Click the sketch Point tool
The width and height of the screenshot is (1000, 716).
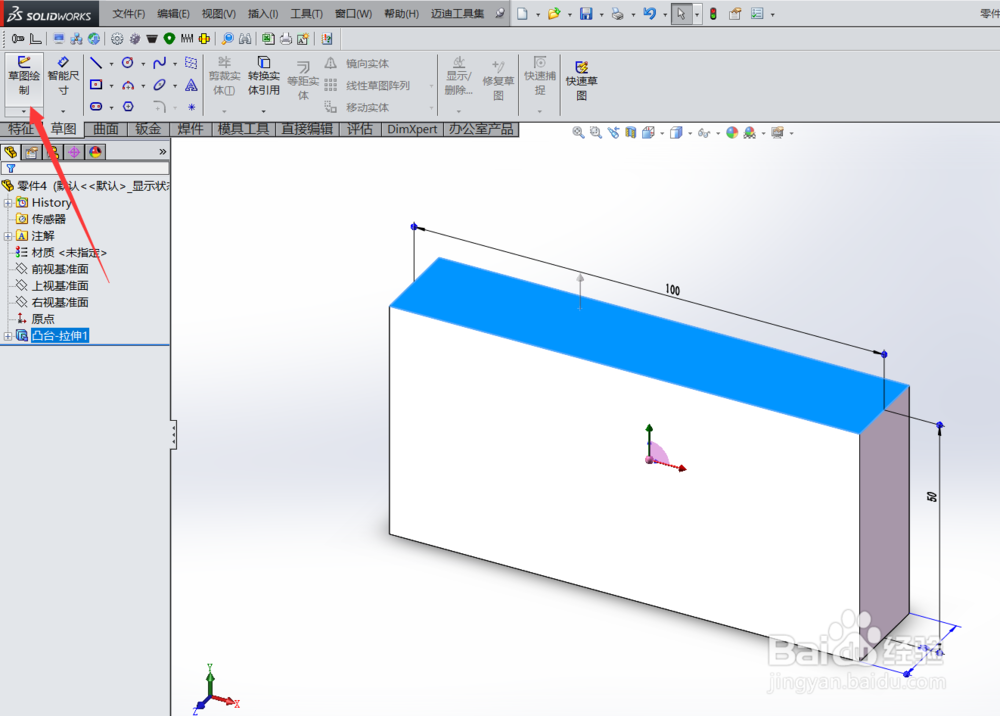pos(191,106)
